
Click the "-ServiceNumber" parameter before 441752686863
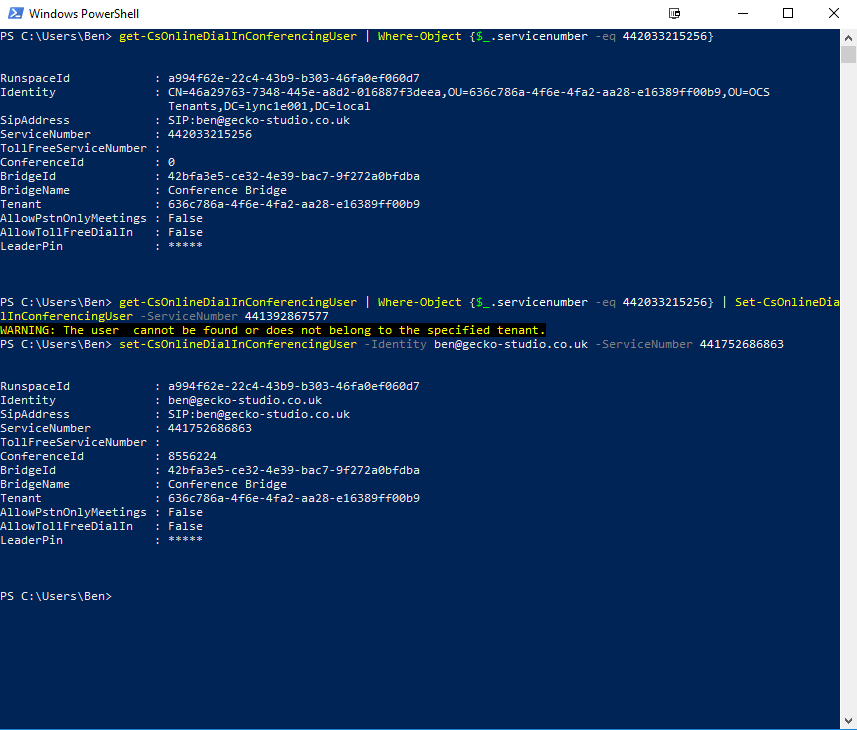(644, 344)
